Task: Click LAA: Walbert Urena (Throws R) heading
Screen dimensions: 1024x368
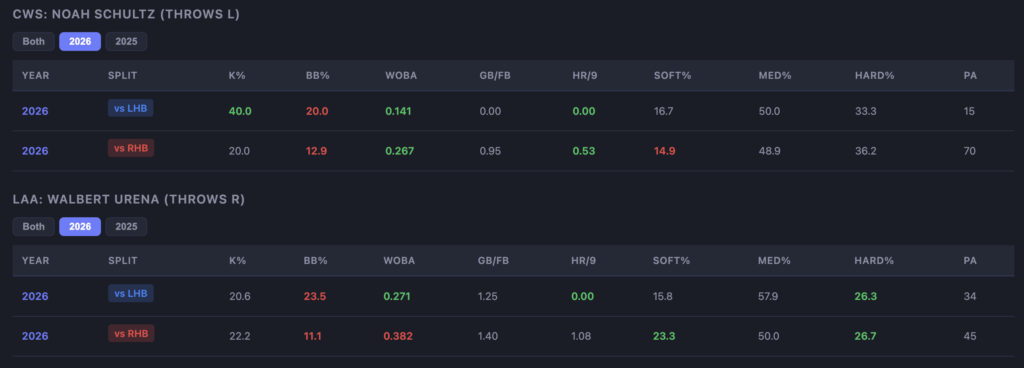Action: (129, 199)
